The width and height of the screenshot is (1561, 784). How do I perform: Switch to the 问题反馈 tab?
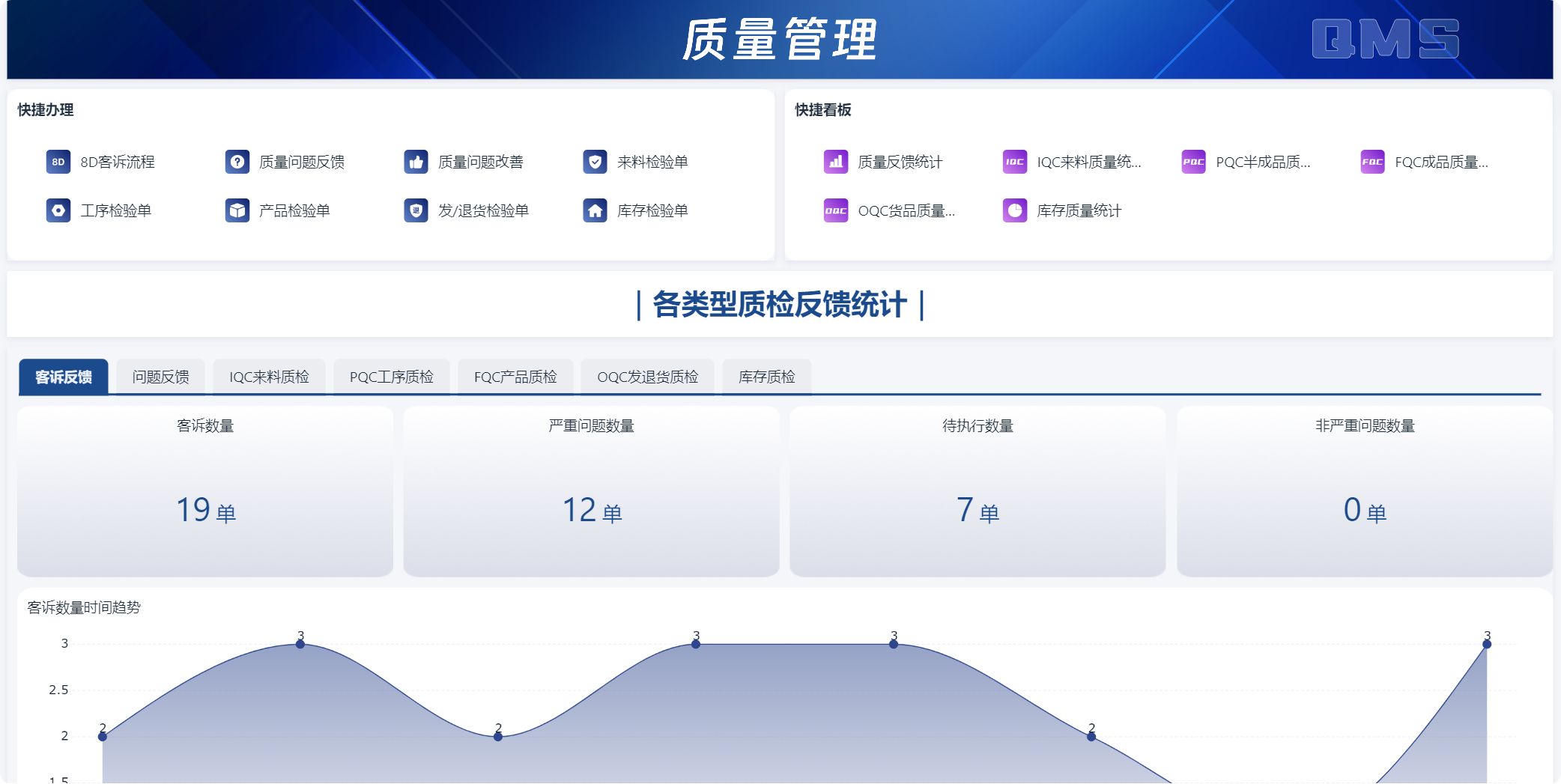(161, 377)
